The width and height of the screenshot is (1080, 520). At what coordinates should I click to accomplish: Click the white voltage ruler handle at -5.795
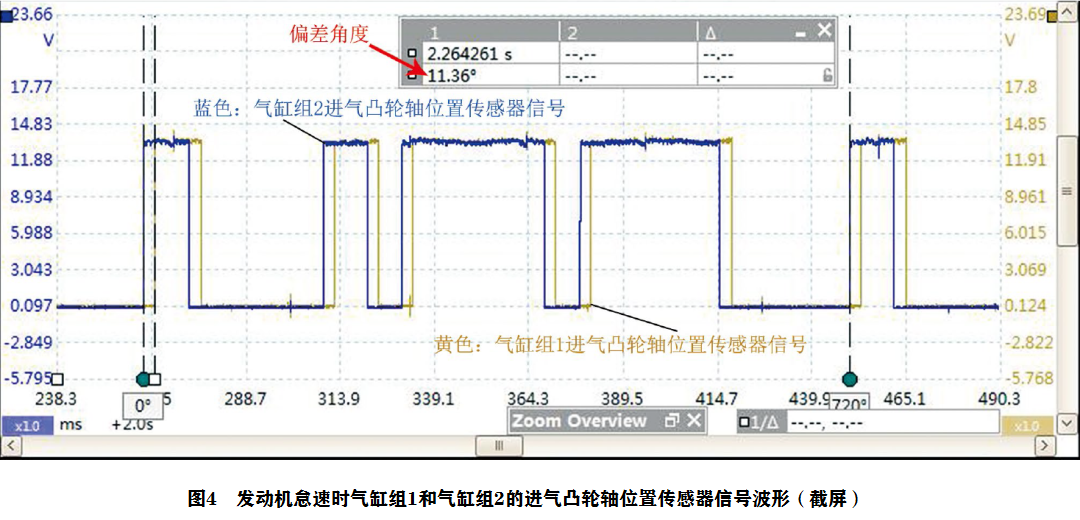pos(57,379)
